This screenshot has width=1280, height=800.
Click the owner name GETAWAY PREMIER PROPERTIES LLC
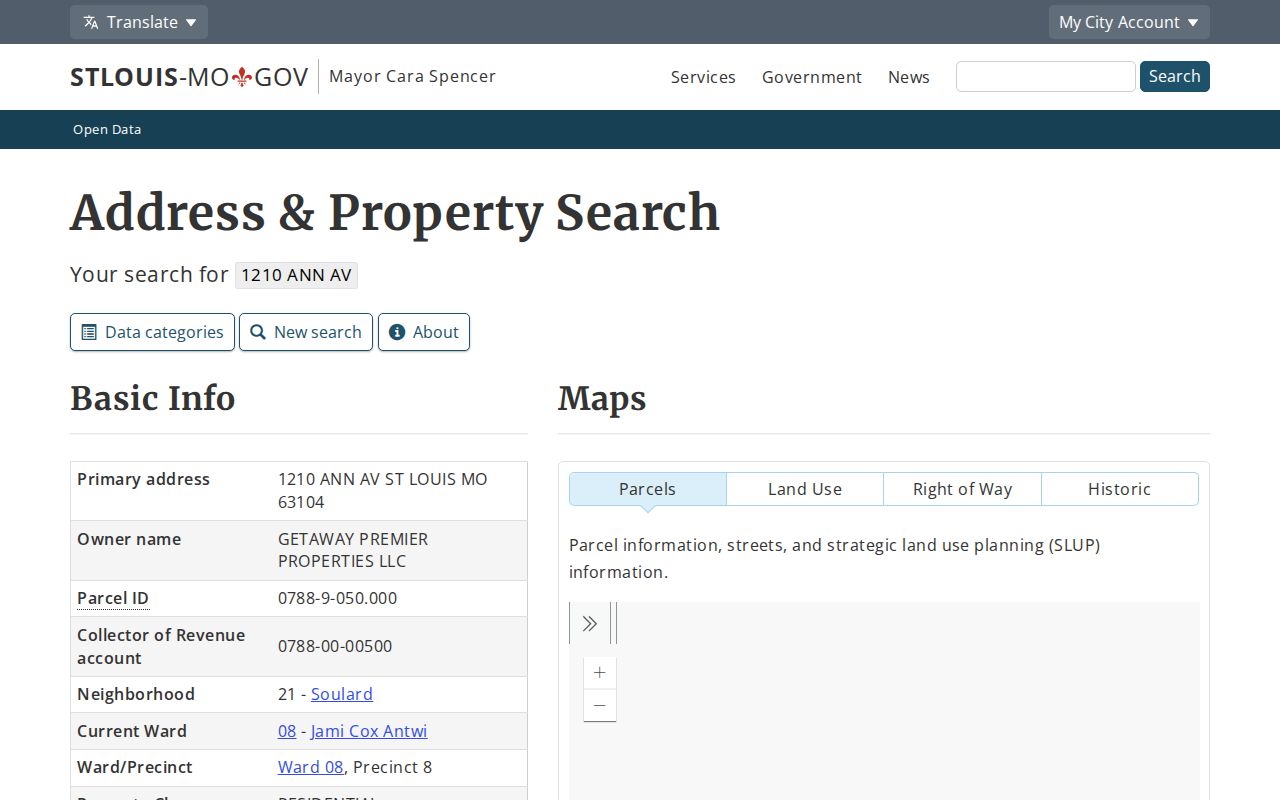point(353,550)
